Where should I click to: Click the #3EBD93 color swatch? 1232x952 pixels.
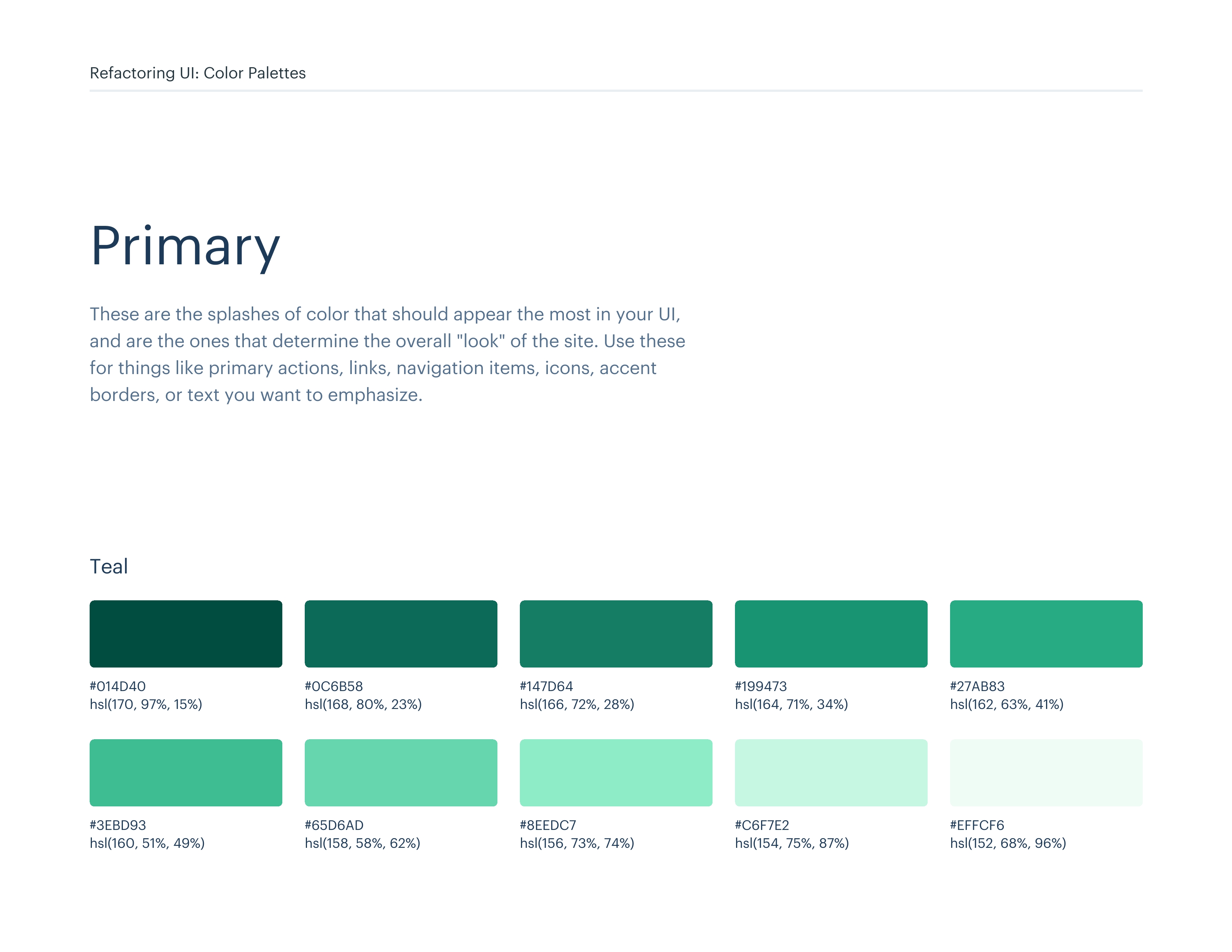[186, 772]
